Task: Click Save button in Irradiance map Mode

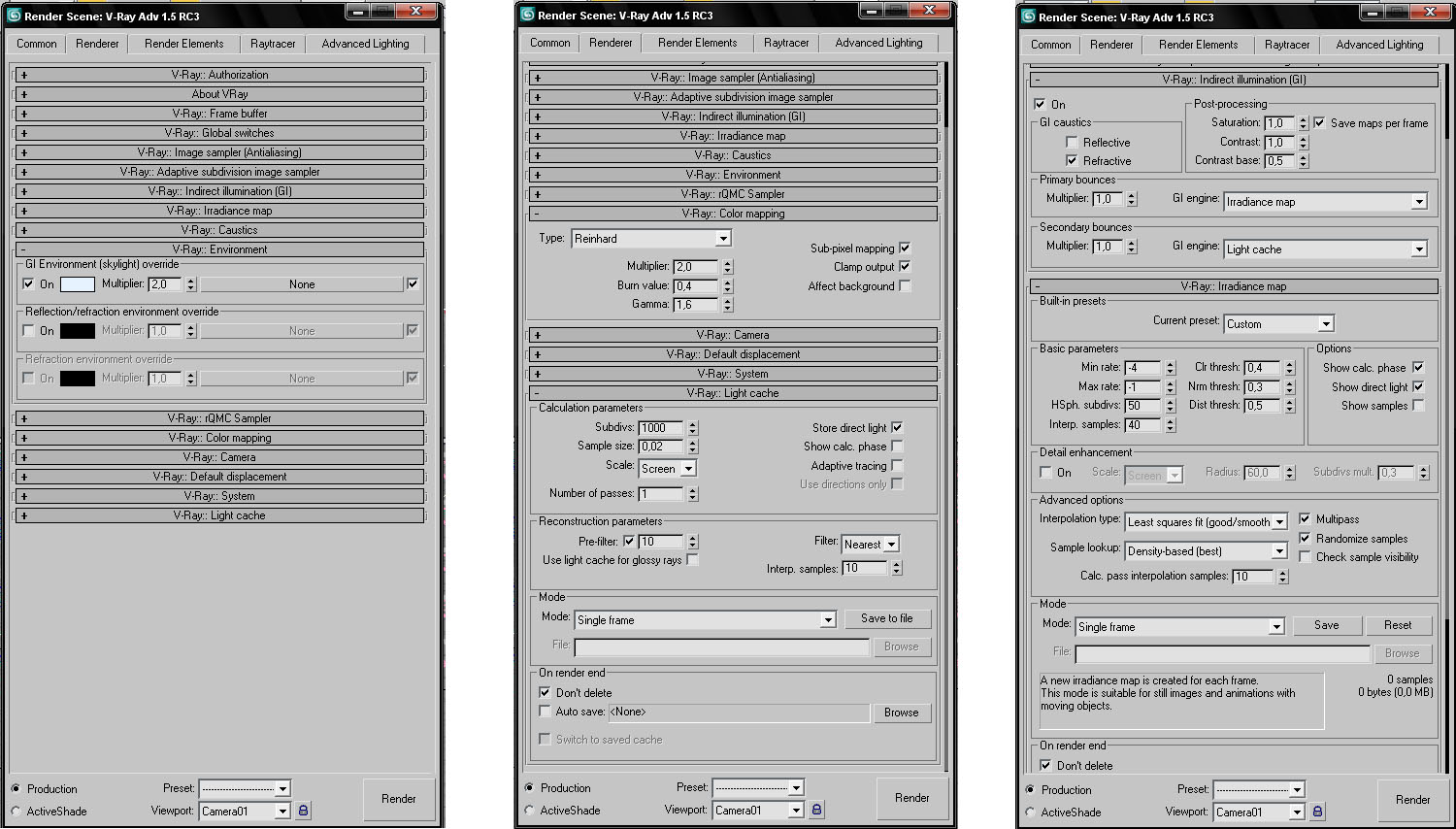Action: pyautogui.click(x=1326, y=625)
